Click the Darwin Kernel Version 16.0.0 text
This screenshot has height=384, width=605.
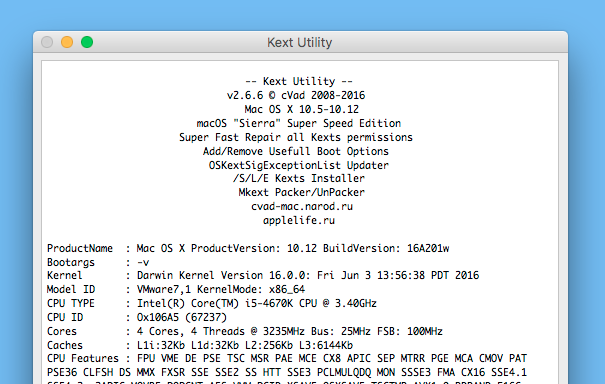click(223, 275)
